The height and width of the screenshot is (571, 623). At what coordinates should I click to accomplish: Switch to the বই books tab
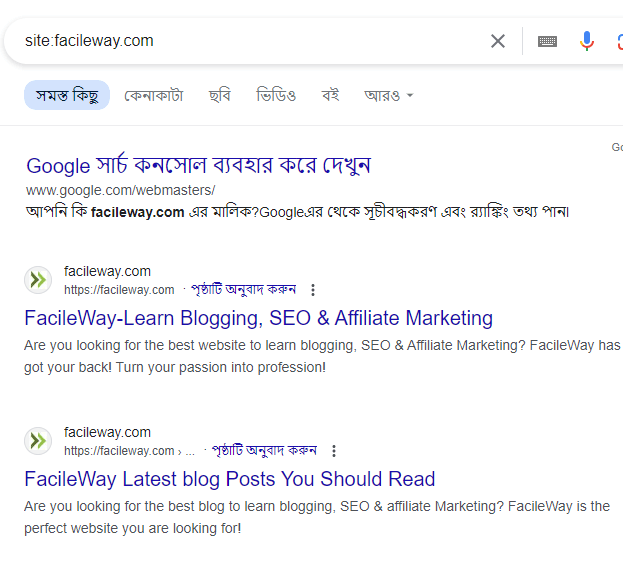point(330,96)
